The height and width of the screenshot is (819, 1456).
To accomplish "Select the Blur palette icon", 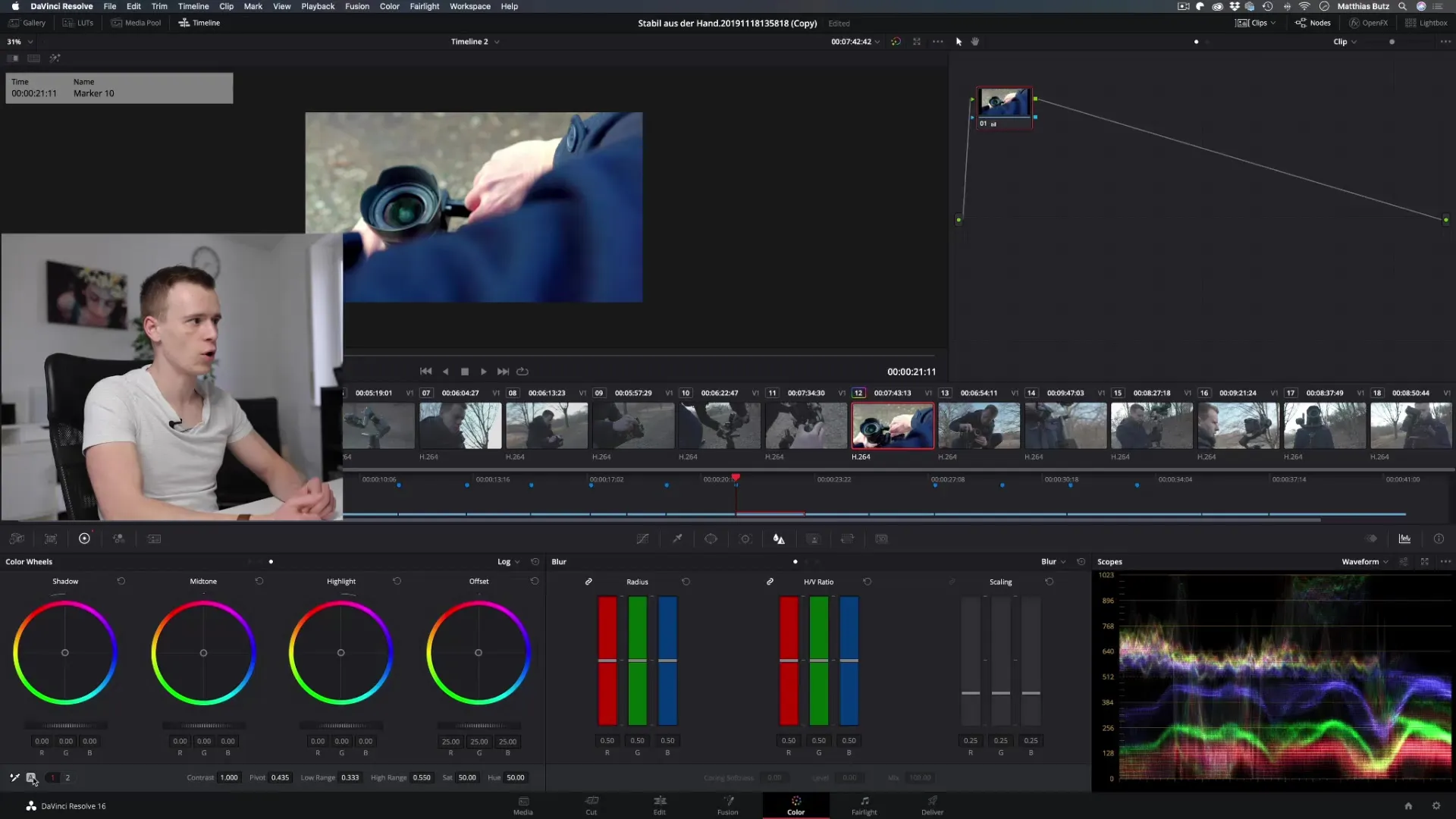I will coord(779,539).
